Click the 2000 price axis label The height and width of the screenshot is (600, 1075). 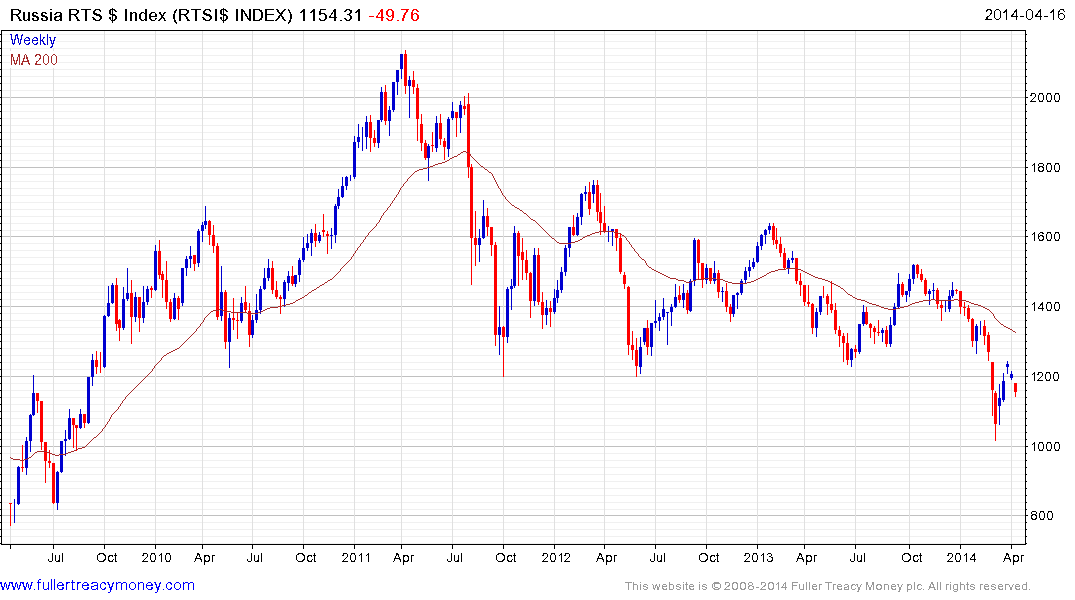pos(1046,98)
